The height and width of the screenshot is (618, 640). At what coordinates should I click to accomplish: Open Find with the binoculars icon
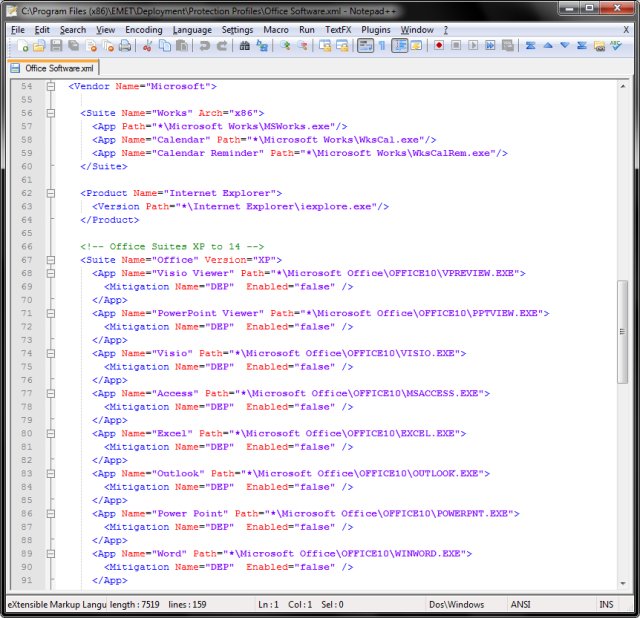pyautogui.click(x=246, y=46)
